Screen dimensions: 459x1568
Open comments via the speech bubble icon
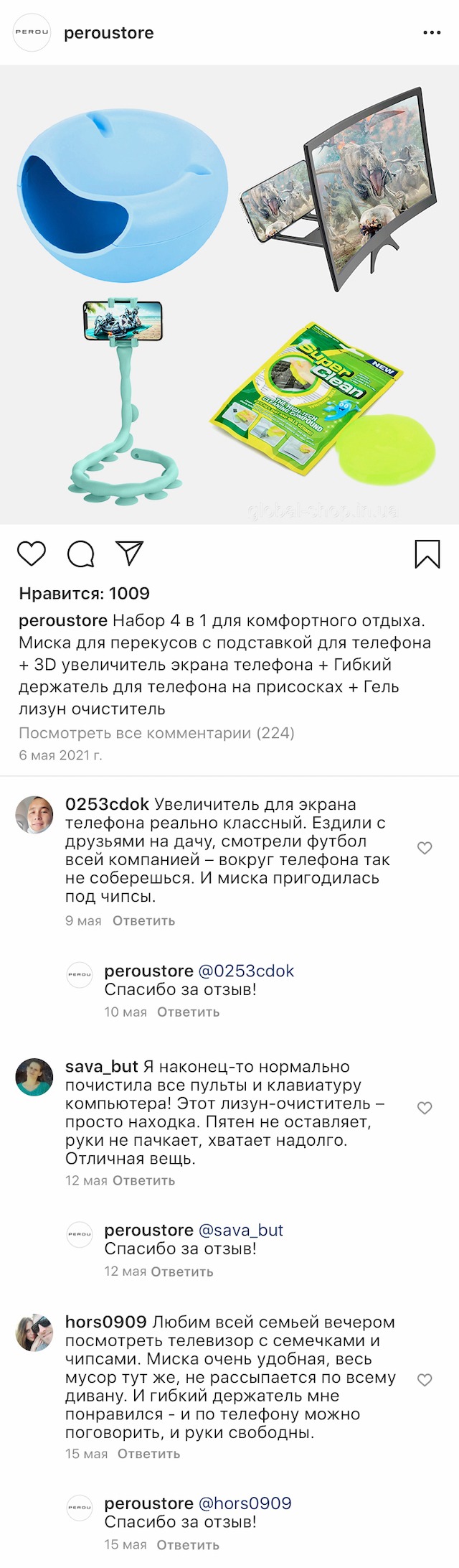(x=81, y=554)
